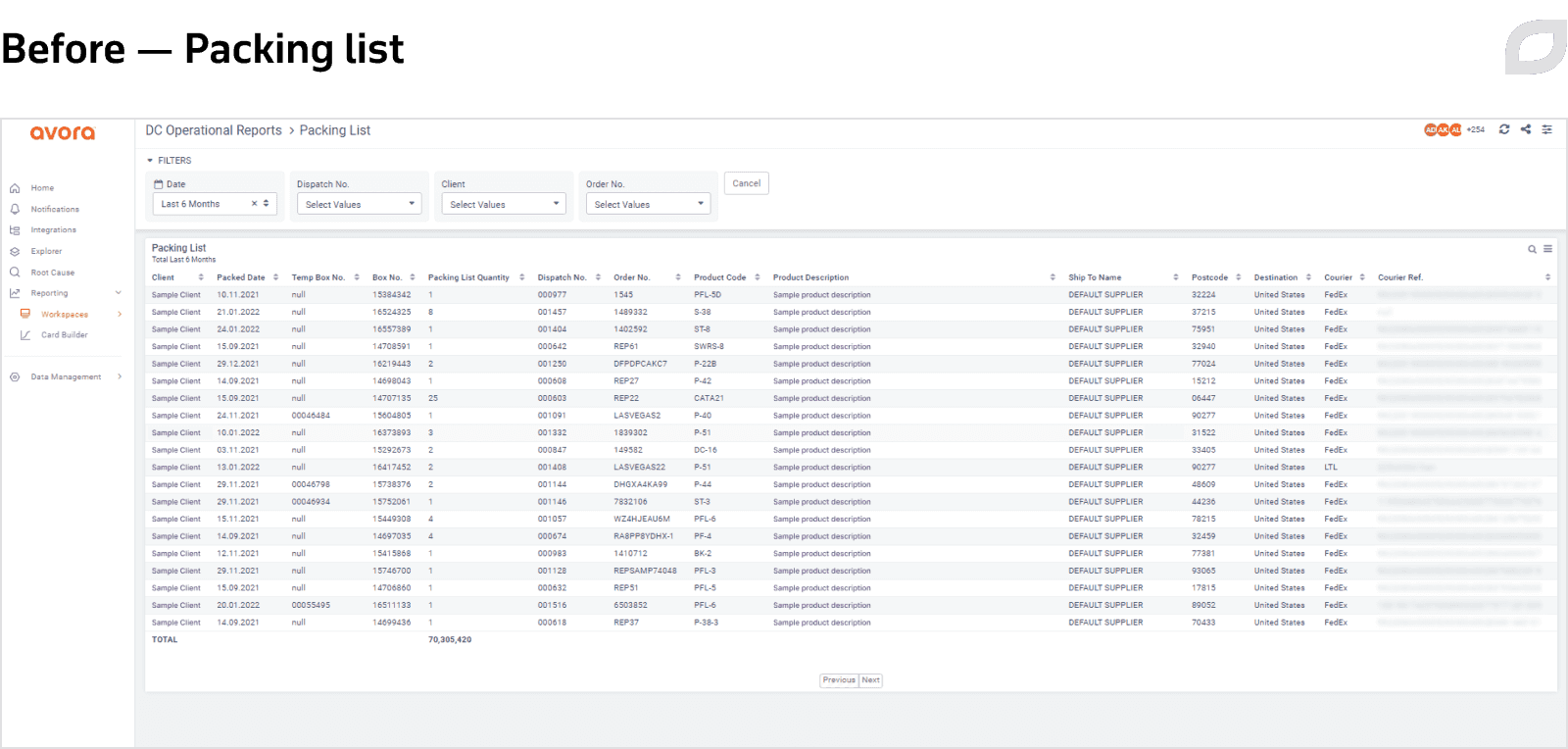This screenshot has height=749, width=1568.
Task: Open the Client Select Values dropdown
Action: 504,204
